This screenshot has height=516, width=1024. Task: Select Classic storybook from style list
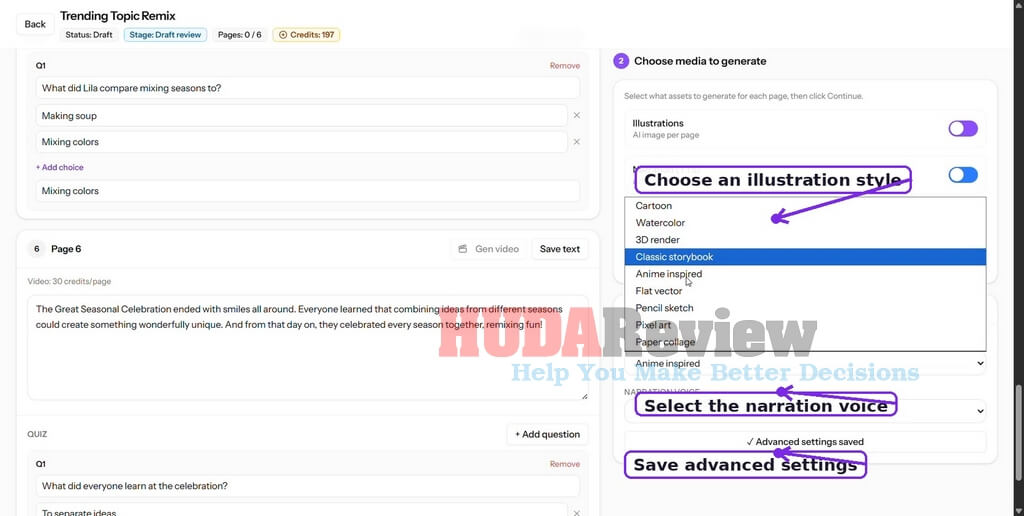tap(805, 257)
